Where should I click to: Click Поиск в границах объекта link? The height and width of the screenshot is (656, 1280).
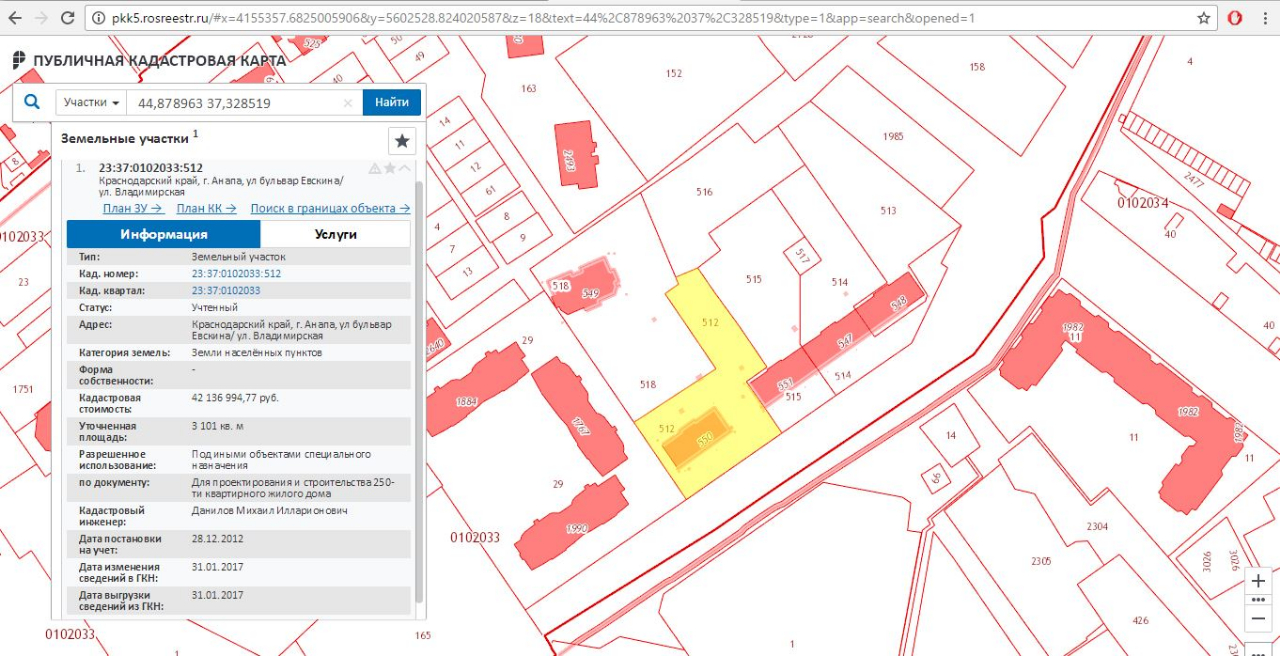tap(330, 208)
